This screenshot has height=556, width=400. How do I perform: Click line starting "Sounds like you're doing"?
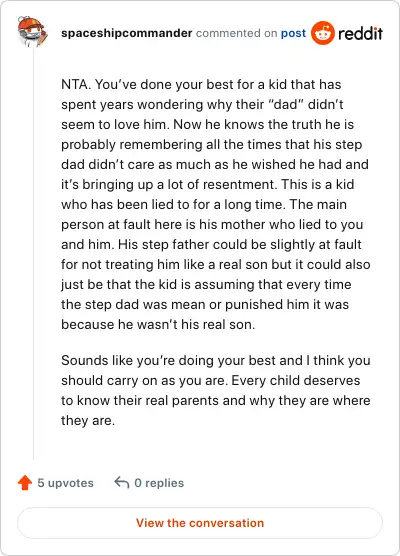tap(216, 361)
